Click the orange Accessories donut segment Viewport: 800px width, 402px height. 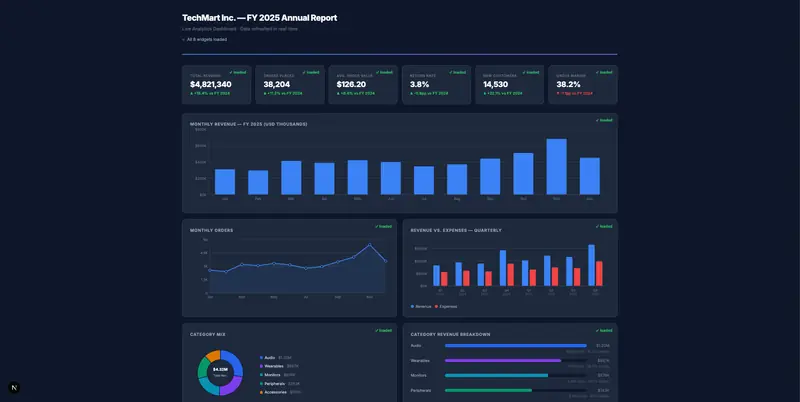[213, 355]
